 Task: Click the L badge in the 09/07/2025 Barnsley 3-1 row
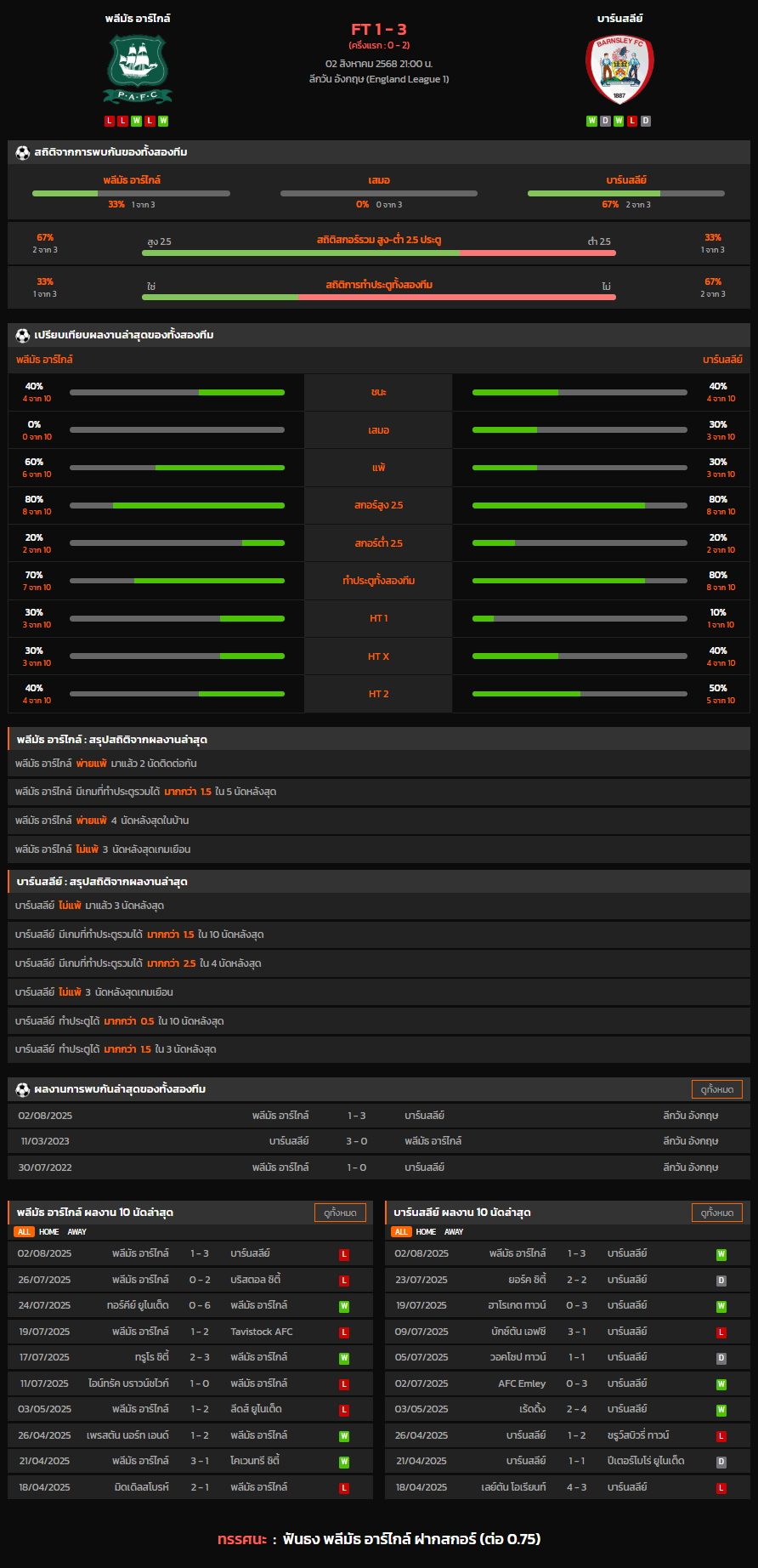coord(721,1332)
